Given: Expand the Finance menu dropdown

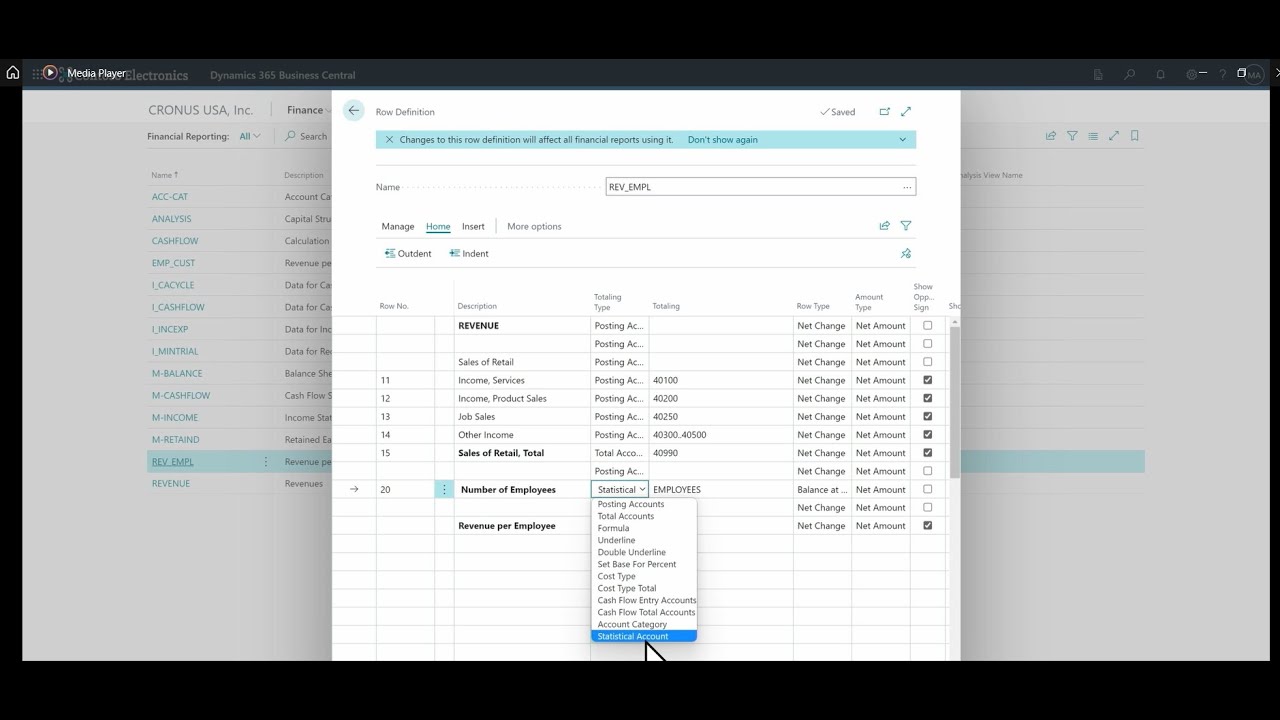Looking at the screenshot, I should (x=310, y=110).
